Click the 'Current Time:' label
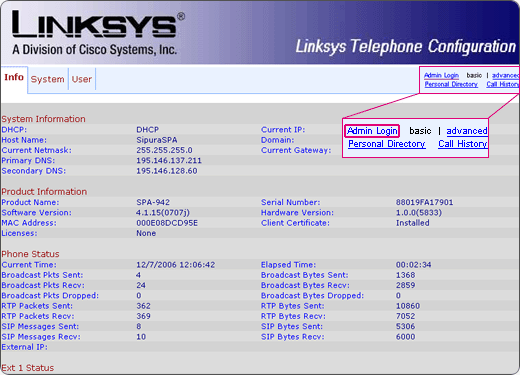520x375 pixels. click(x=29, y=265)
